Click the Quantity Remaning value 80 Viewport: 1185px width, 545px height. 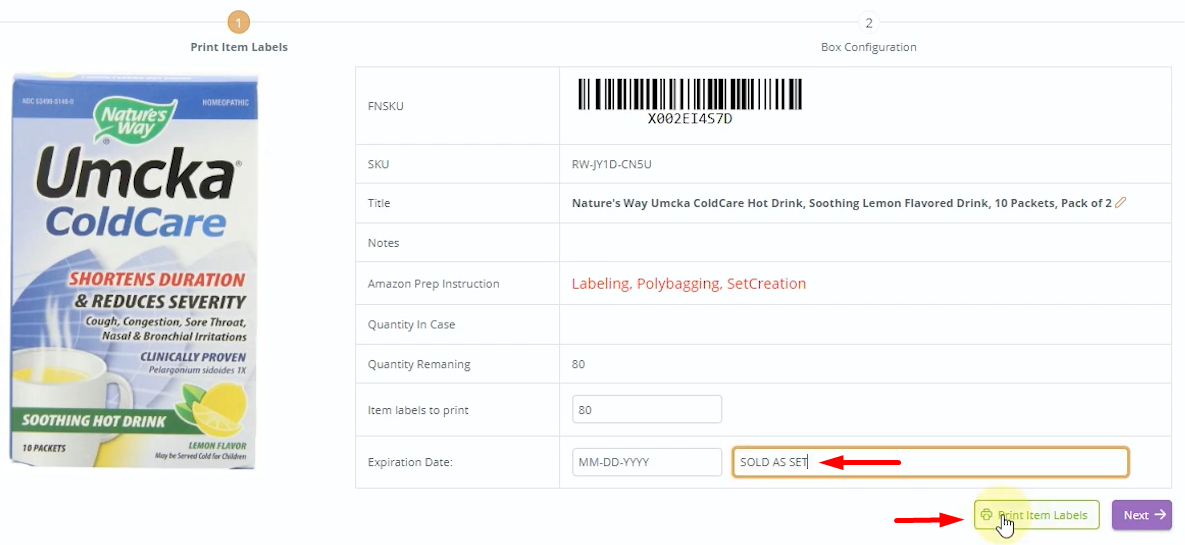pyautogui.click(x=578, y=364)
